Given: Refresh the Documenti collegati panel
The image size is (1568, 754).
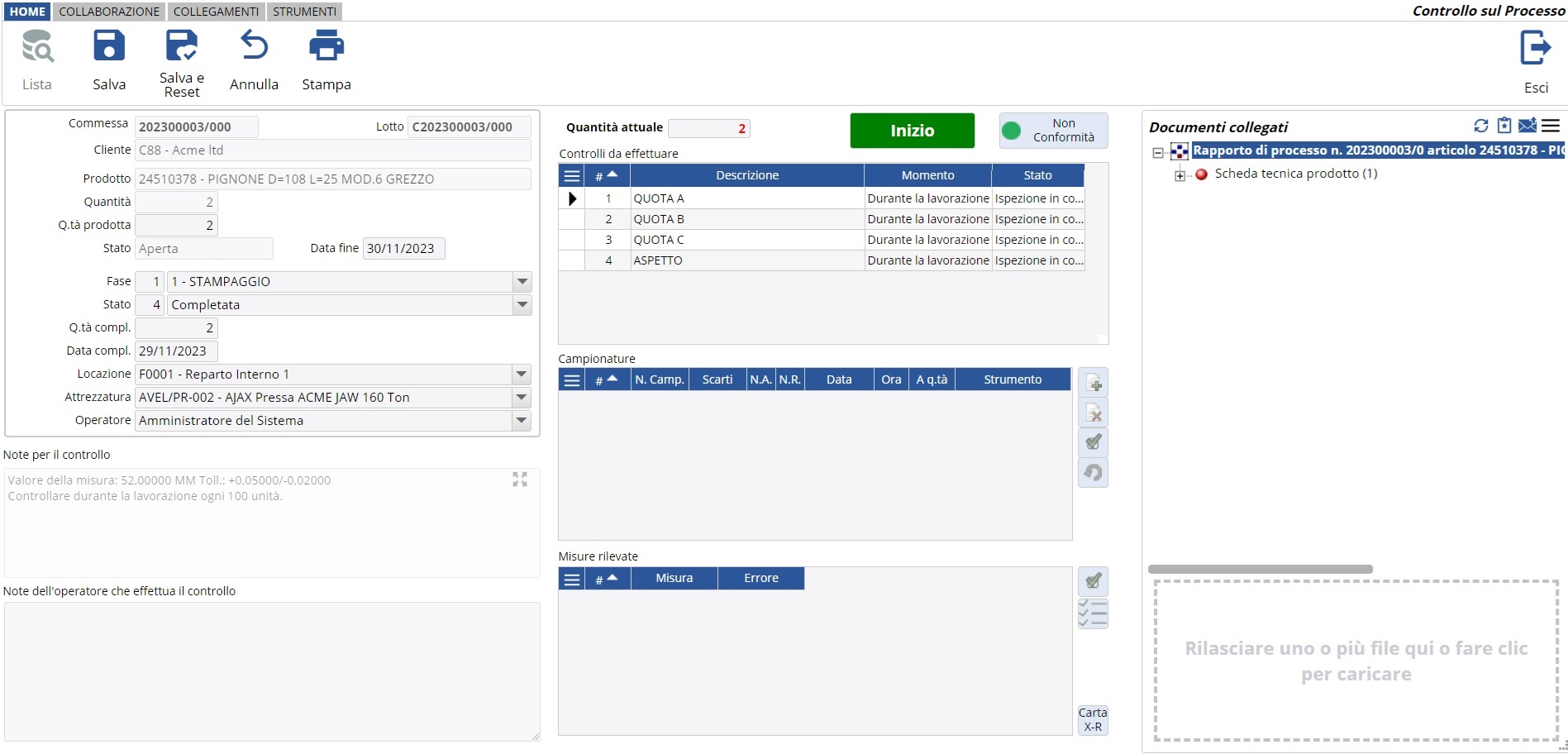Looking at the screenshot, I should point(1480,126).
